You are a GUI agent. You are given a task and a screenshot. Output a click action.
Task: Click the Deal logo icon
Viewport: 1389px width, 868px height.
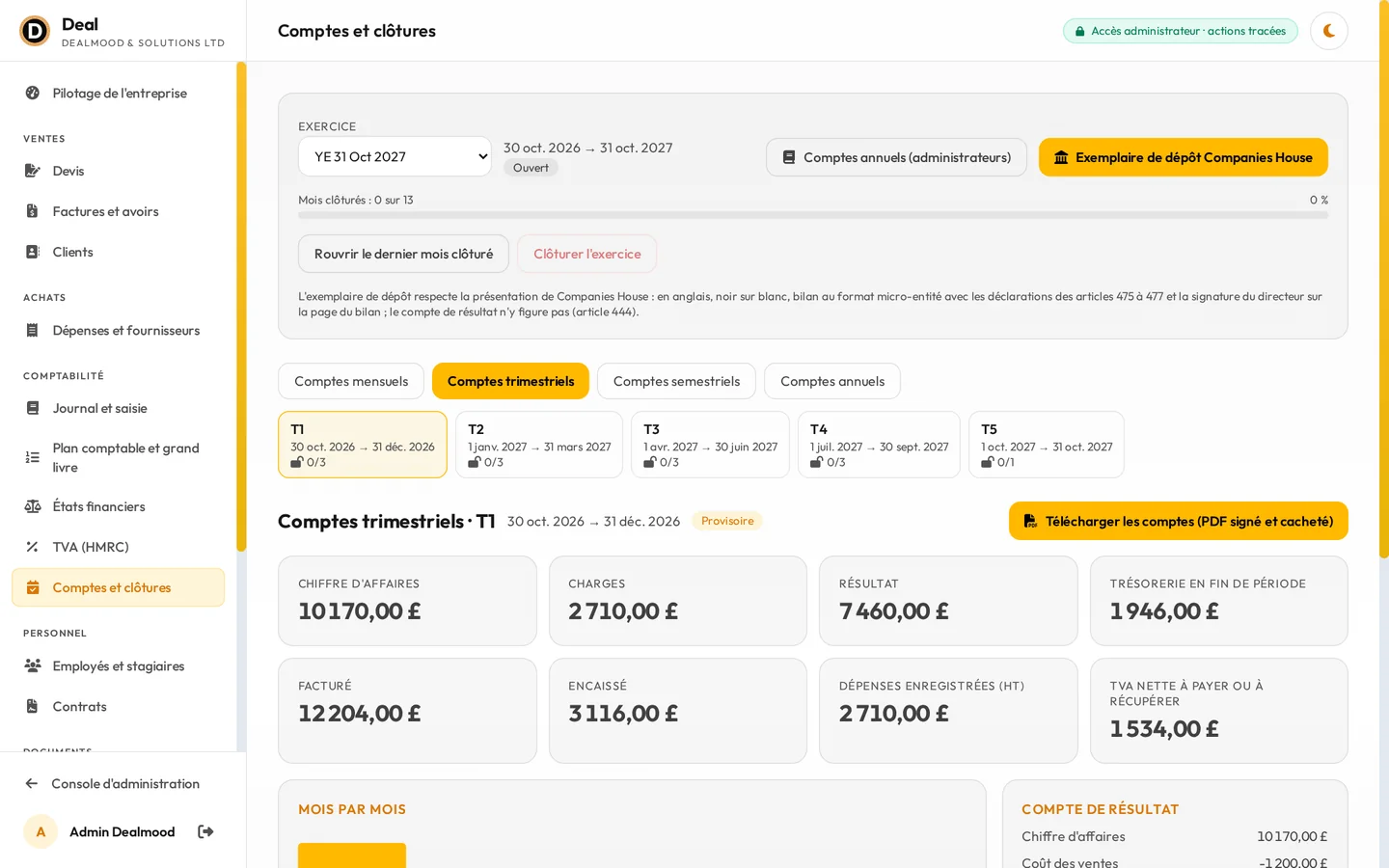[x=35, y=31]
